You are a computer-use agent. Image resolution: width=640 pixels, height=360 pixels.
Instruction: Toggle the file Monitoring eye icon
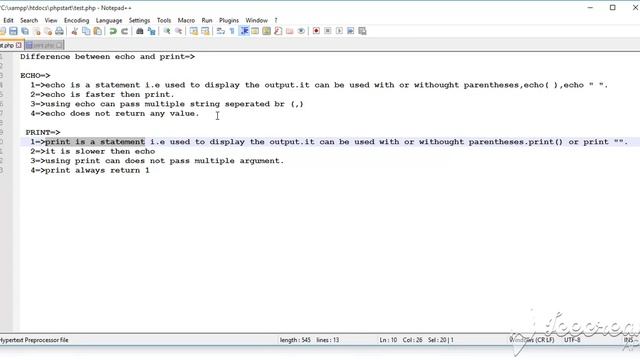(x=301, y=31)
